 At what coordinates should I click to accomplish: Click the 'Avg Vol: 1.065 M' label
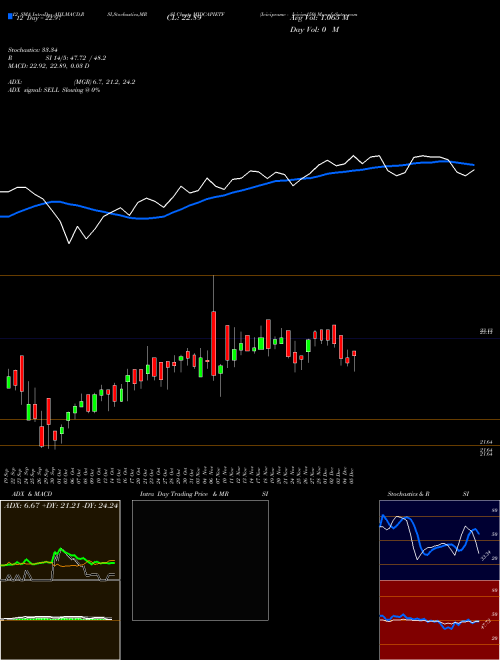(319, 18)
